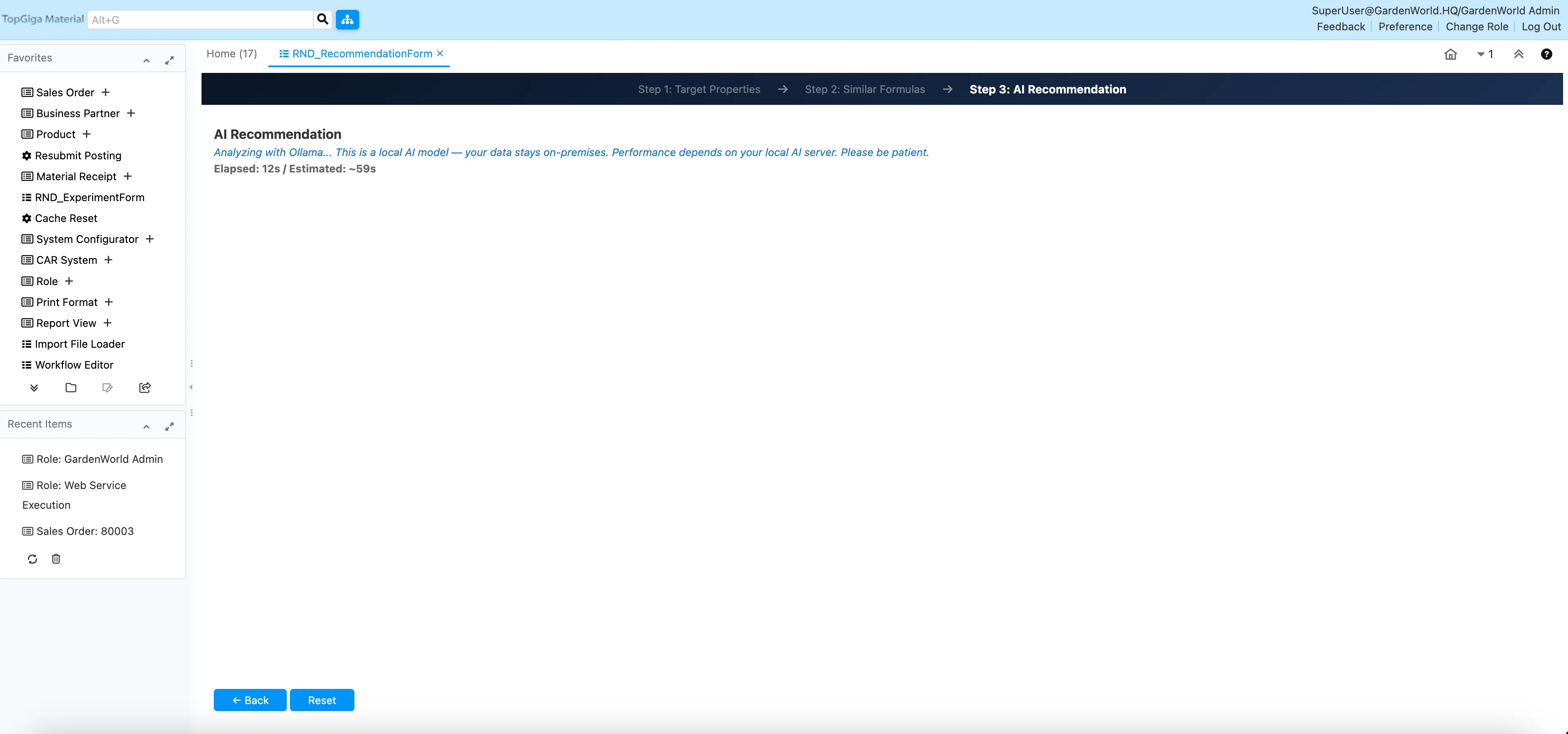
Task: Click the search magnifier icon
Action: pos(323,20)
